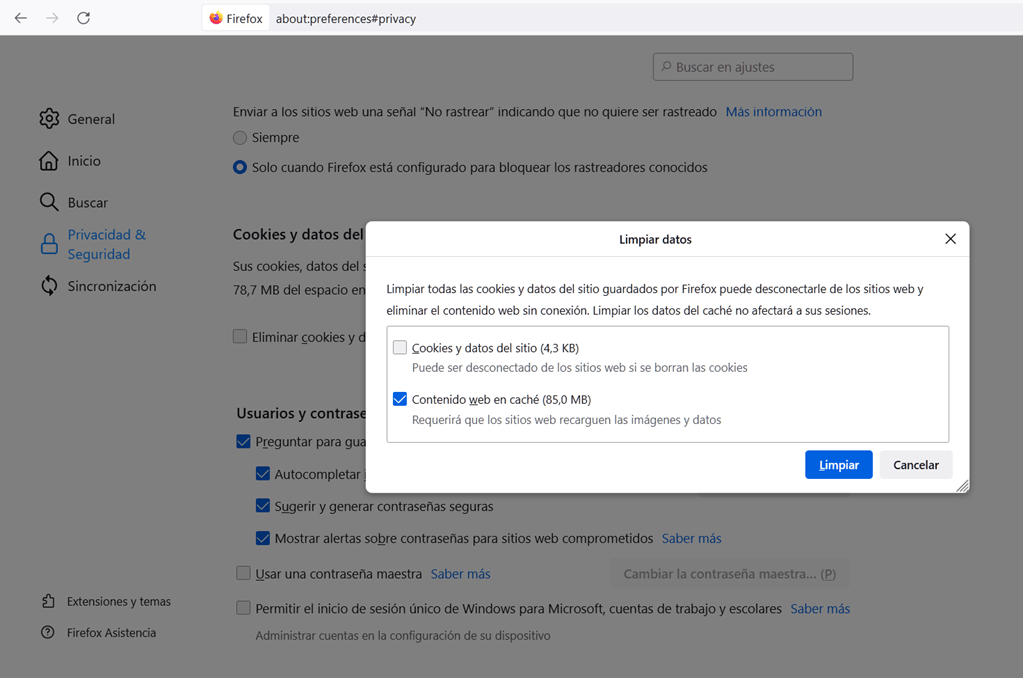Uncheck Sugerir y generar contraseñas seguras
The height and width of the screenshot is (678, 1024).
[x=263, y=506]
